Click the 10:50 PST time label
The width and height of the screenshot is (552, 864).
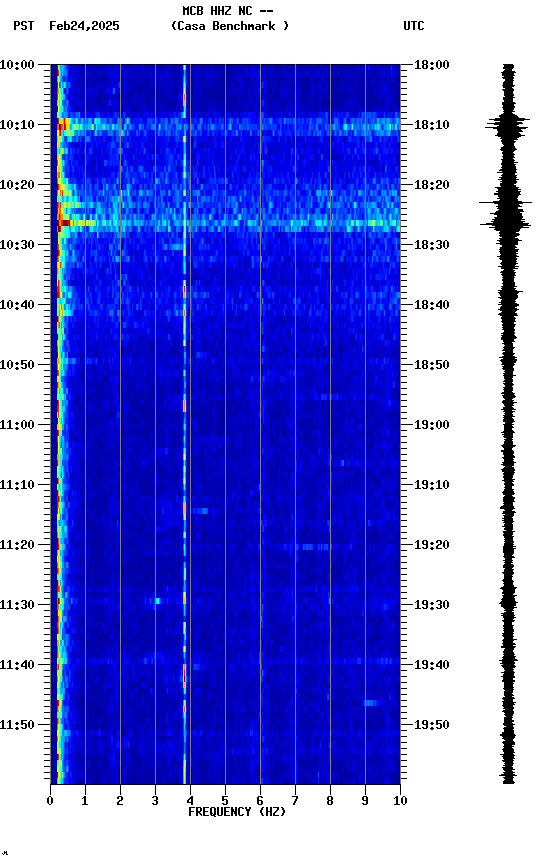click(17, 365)
